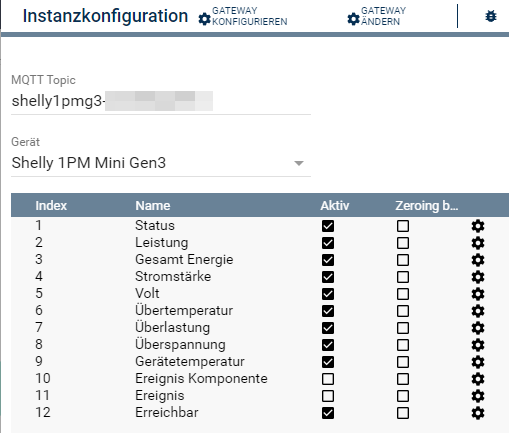Open the Shelly 1PM Mini Gen3 selection

click(161, 163)
